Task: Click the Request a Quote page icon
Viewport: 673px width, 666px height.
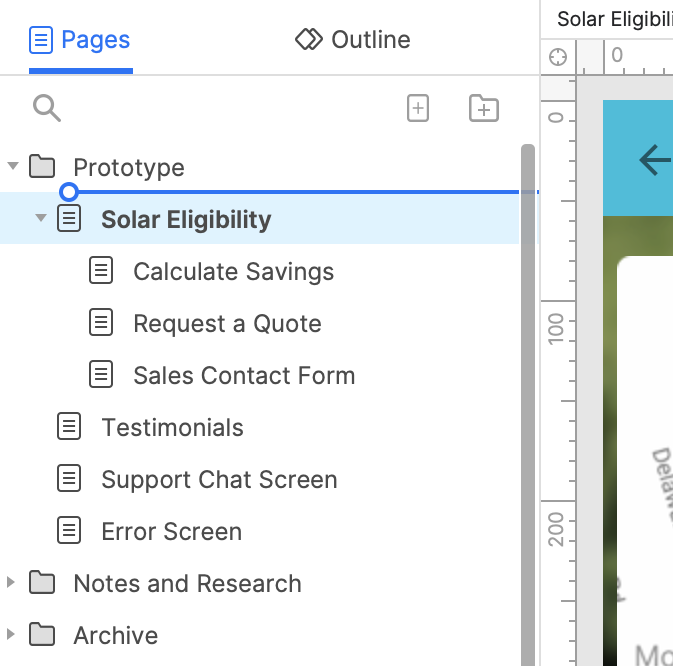Action: (x=101, y=323)
